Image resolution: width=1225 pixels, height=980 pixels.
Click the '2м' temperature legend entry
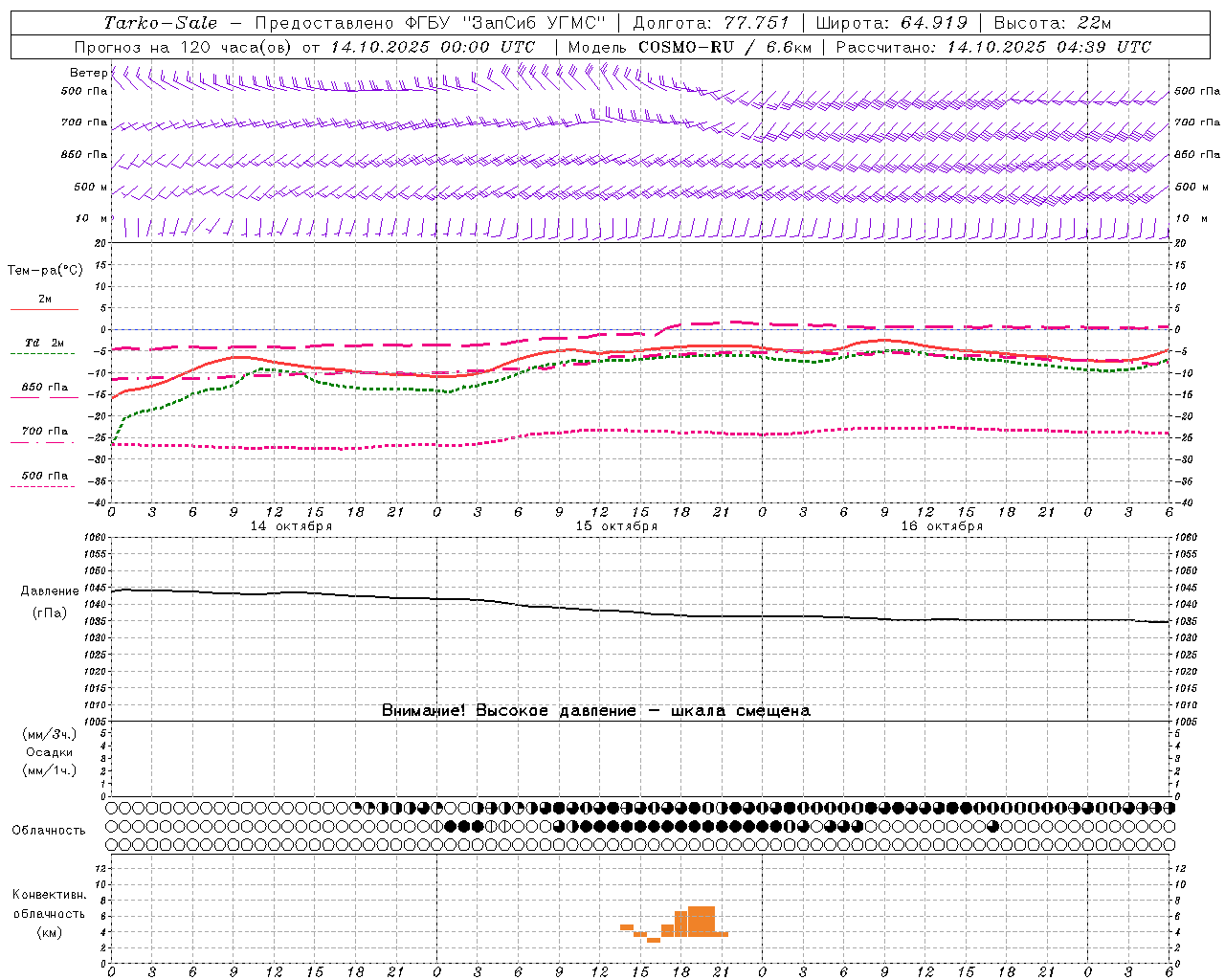pos(45,300)
